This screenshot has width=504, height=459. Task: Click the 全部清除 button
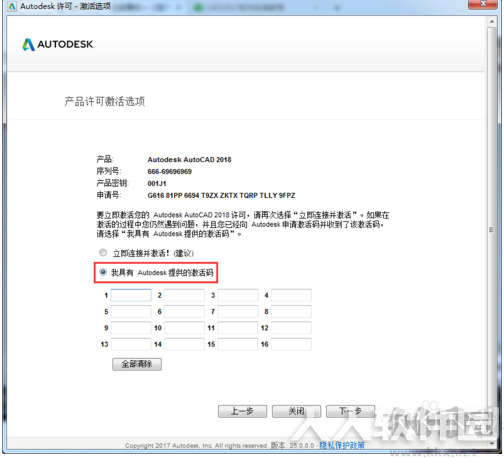click(137, 364)
